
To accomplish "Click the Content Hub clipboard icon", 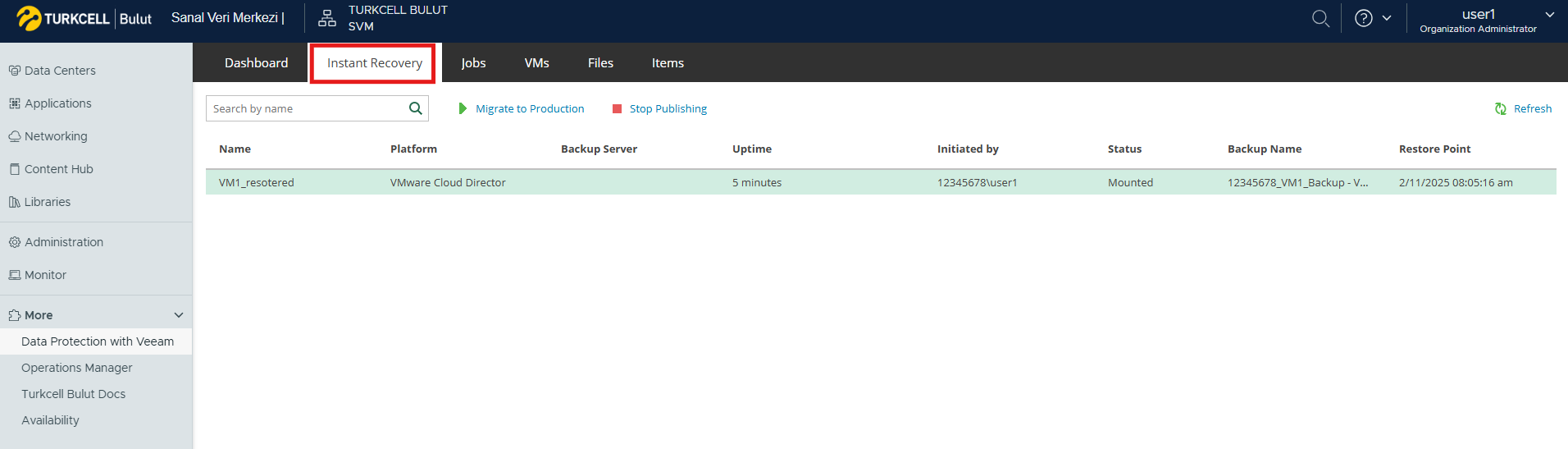I will 14,169.
